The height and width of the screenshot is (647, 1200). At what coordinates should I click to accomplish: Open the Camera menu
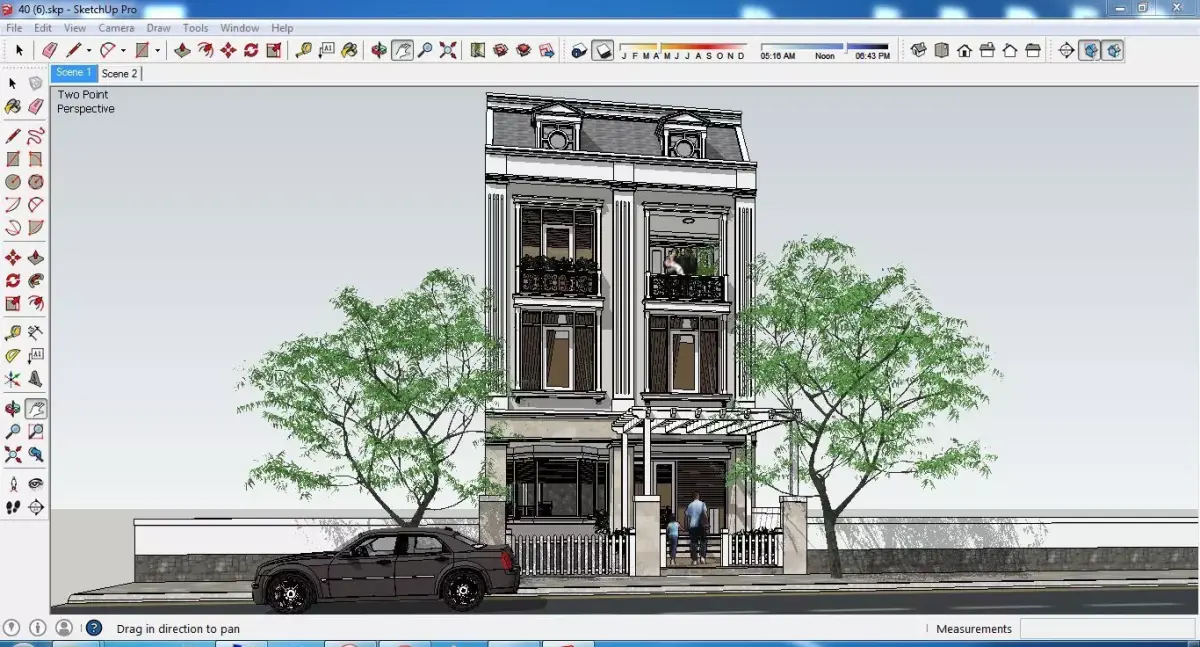[116, 28]
